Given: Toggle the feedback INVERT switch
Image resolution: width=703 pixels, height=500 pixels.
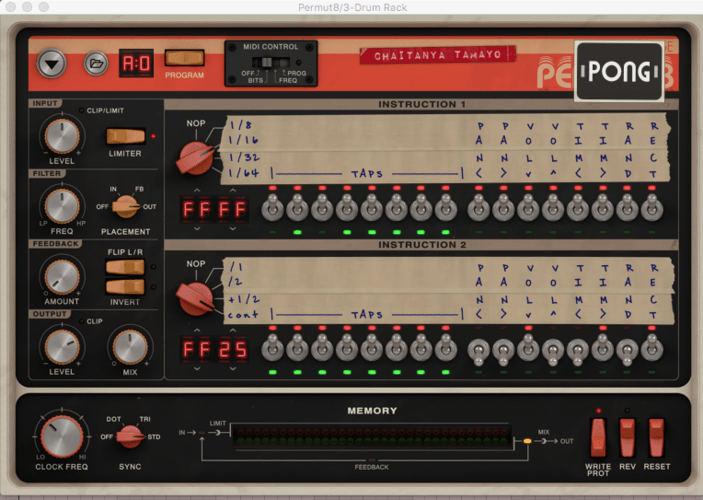Looking at the screenshot, I should tap(125, 287).
